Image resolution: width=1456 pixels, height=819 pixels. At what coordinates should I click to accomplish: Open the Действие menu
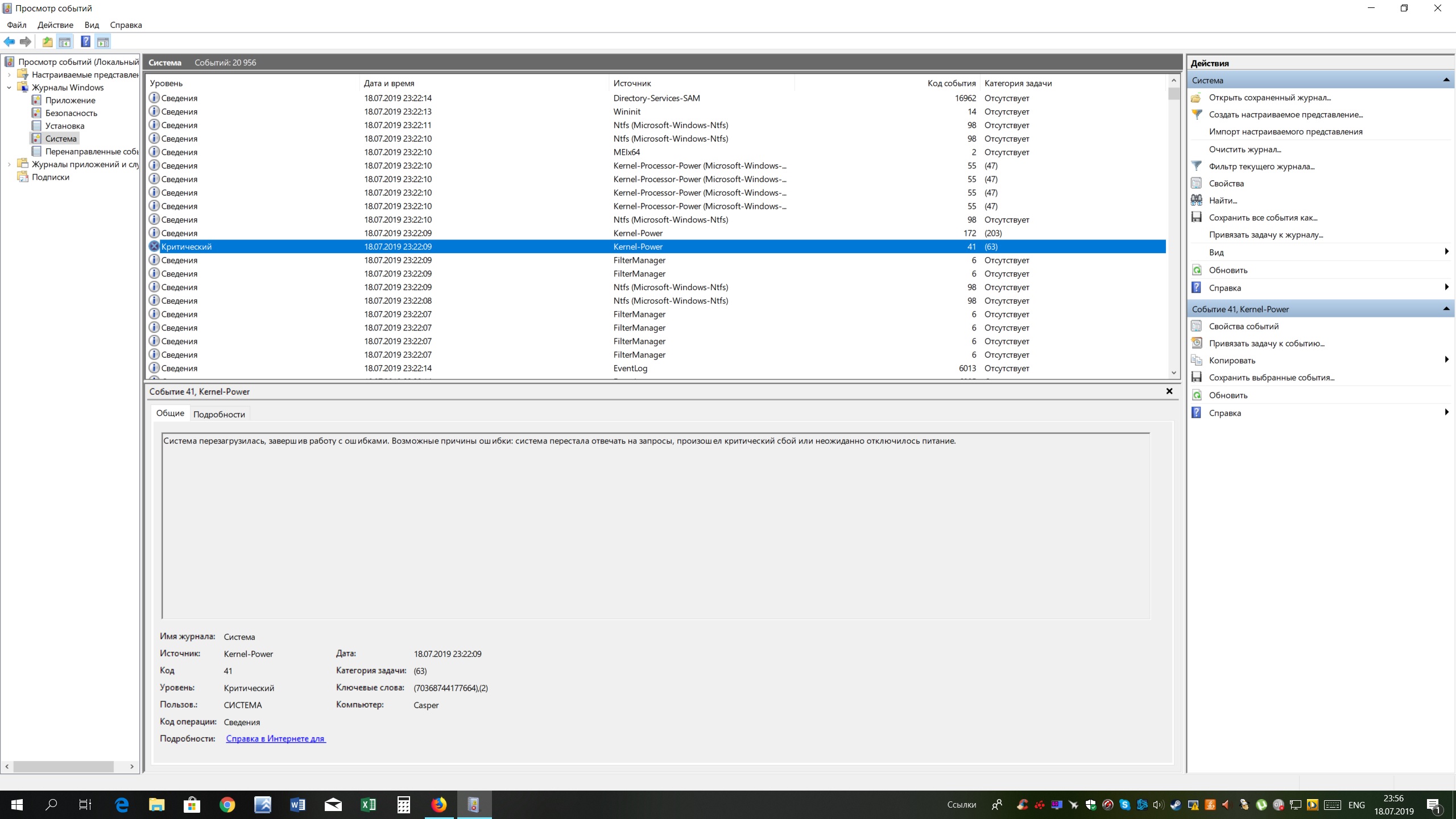click(55, 25)
